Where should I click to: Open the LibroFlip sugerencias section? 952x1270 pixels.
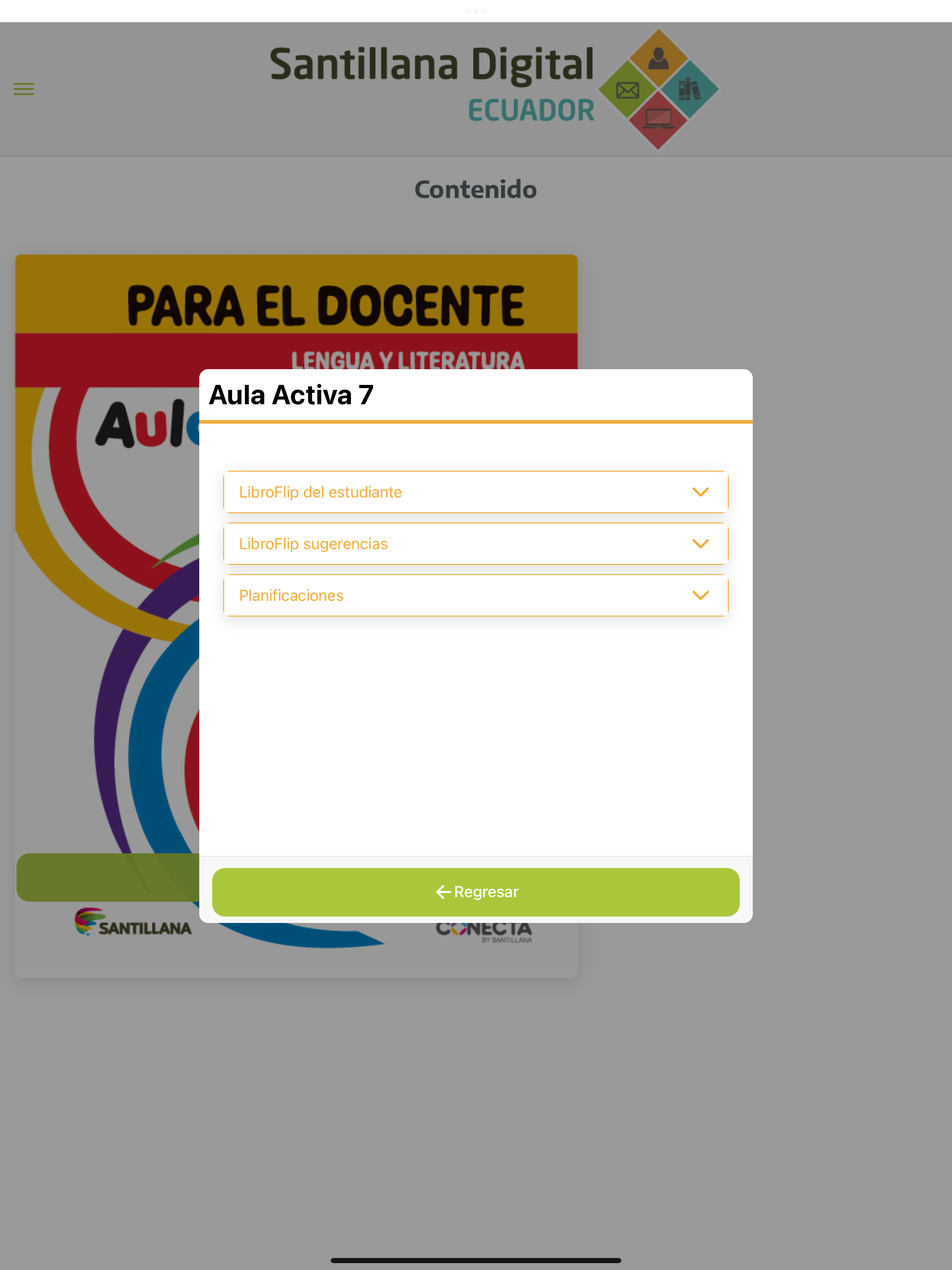(x=476, y=544)
